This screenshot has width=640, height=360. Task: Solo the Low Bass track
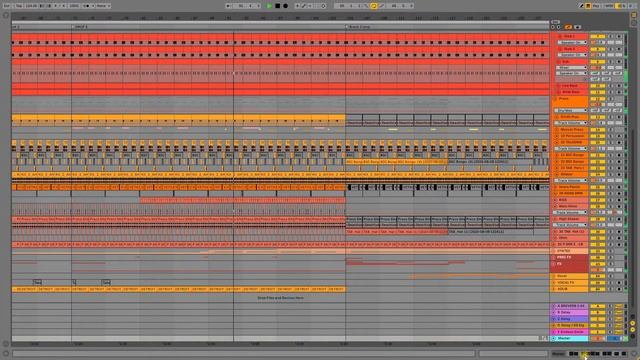pyautogui.click(x=611, y=86)
